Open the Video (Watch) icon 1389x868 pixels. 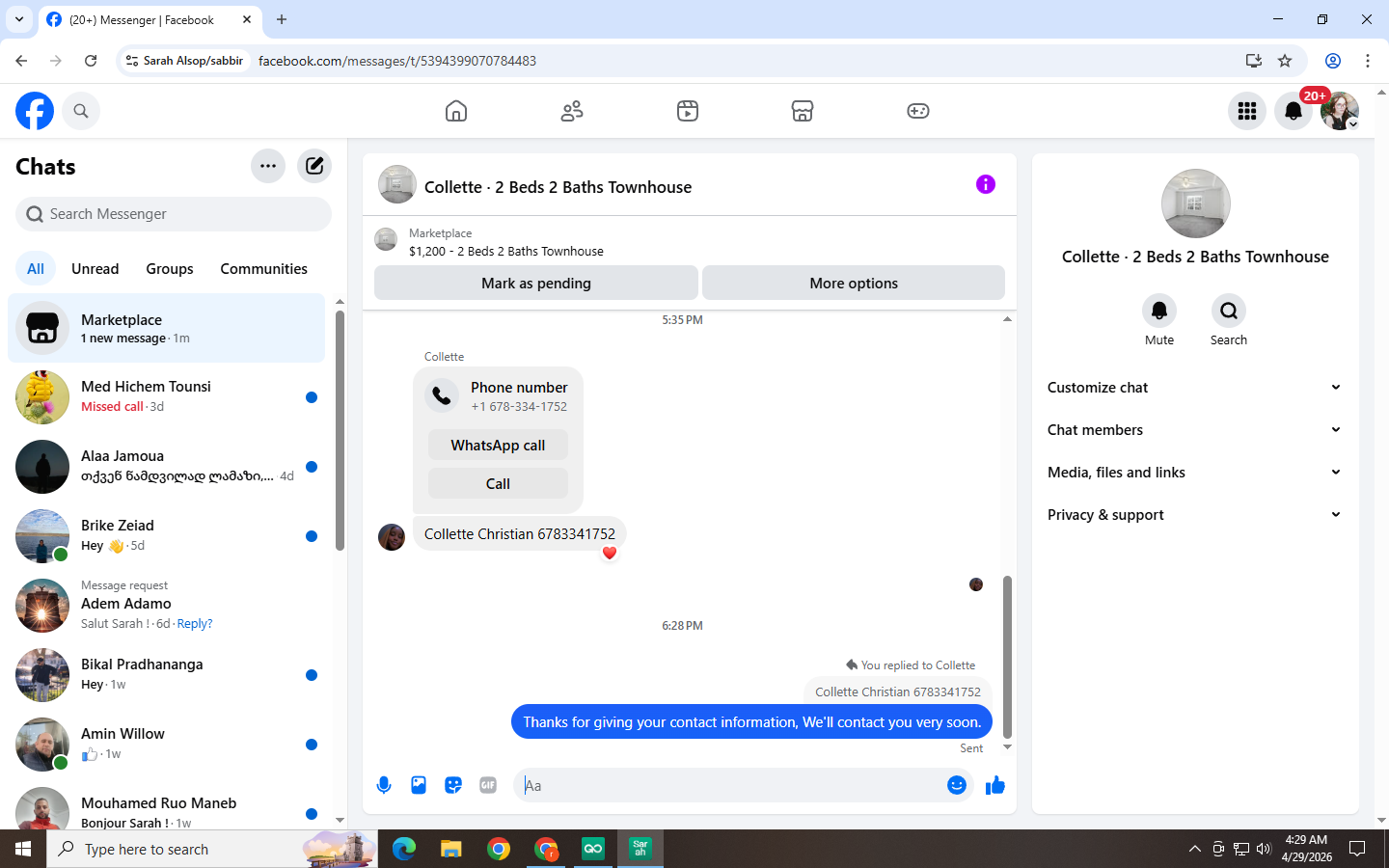[688, 111]
